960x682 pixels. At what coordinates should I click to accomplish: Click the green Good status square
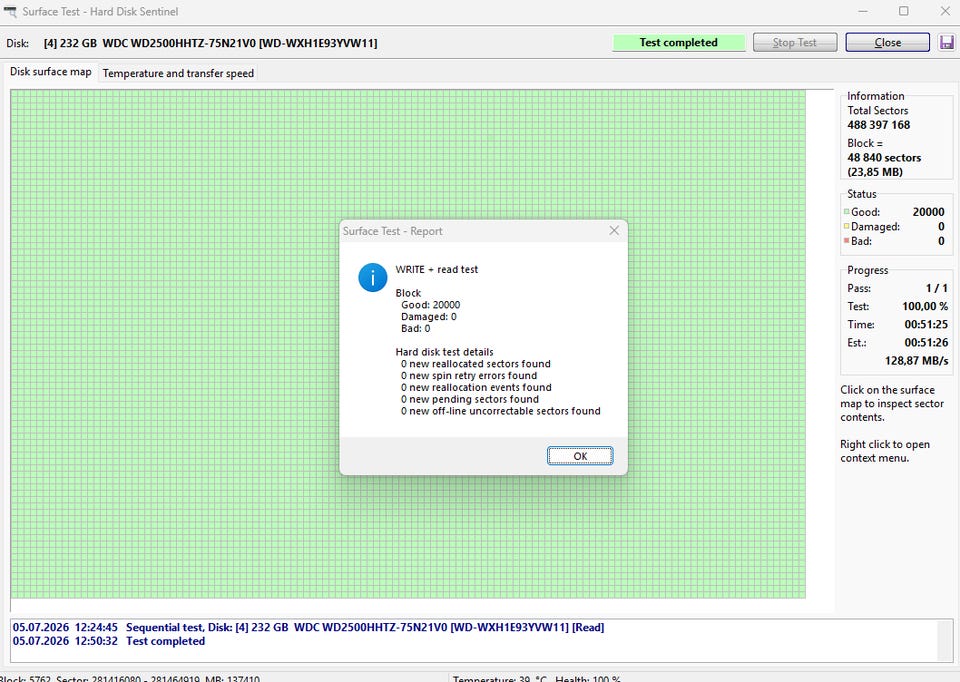846,212
